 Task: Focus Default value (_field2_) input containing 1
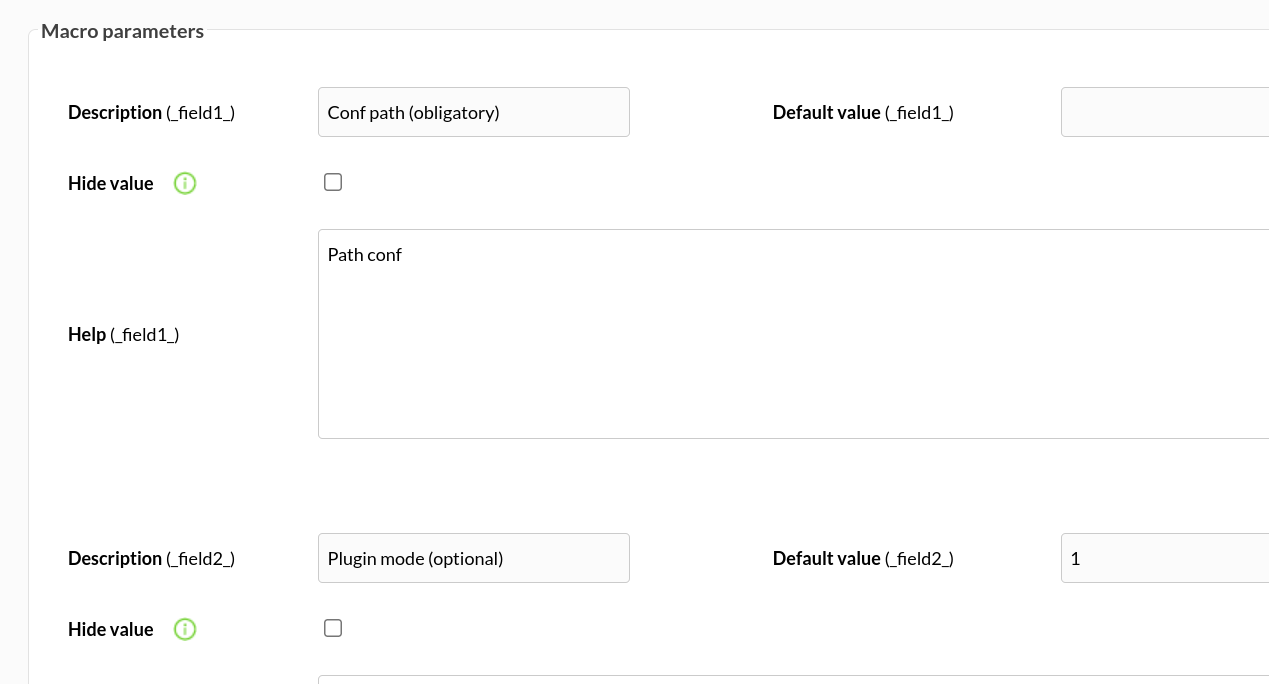(x=1165, y=558)
